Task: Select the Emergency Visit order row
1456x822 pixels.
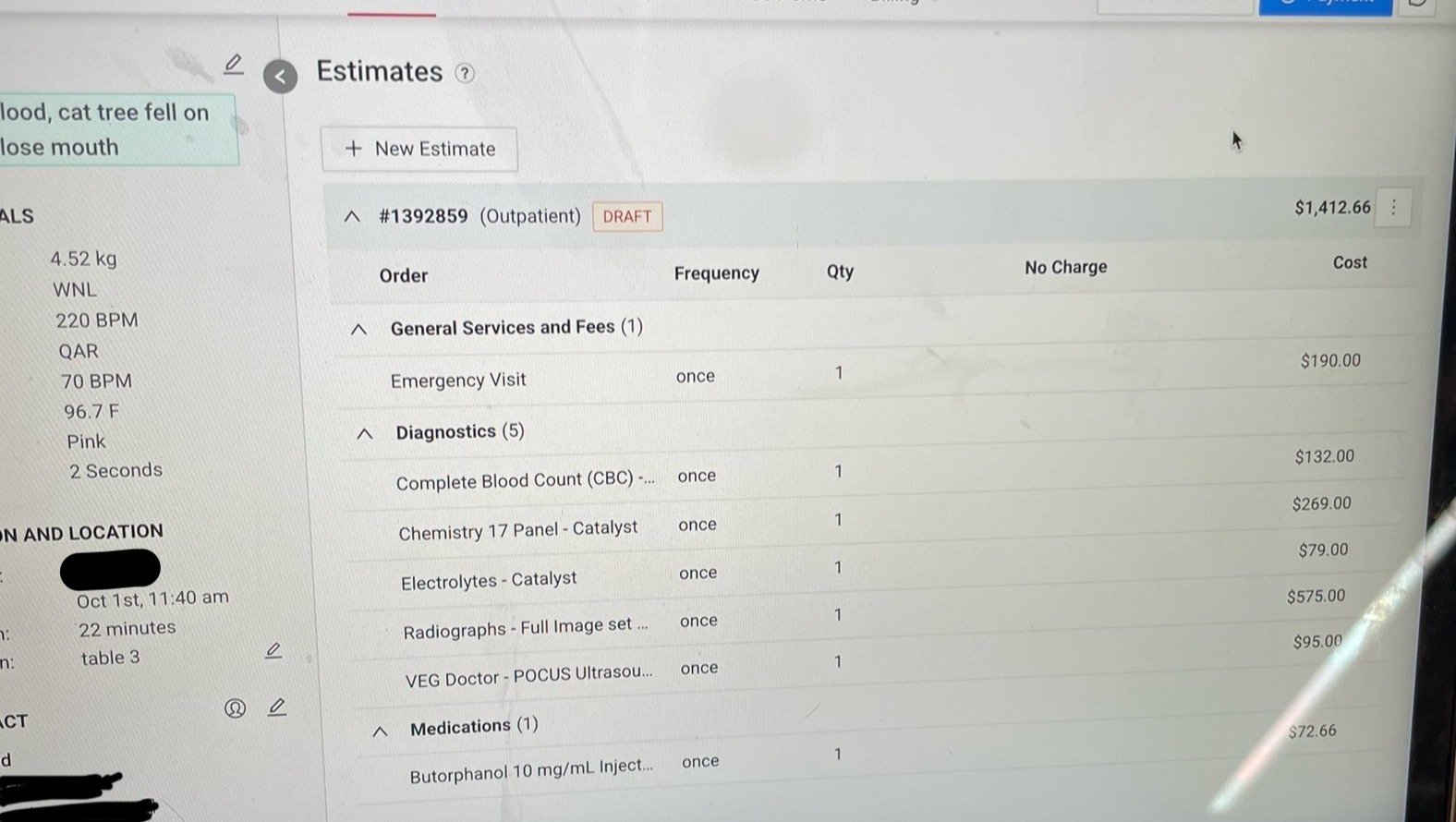Action: click(458, 380)
